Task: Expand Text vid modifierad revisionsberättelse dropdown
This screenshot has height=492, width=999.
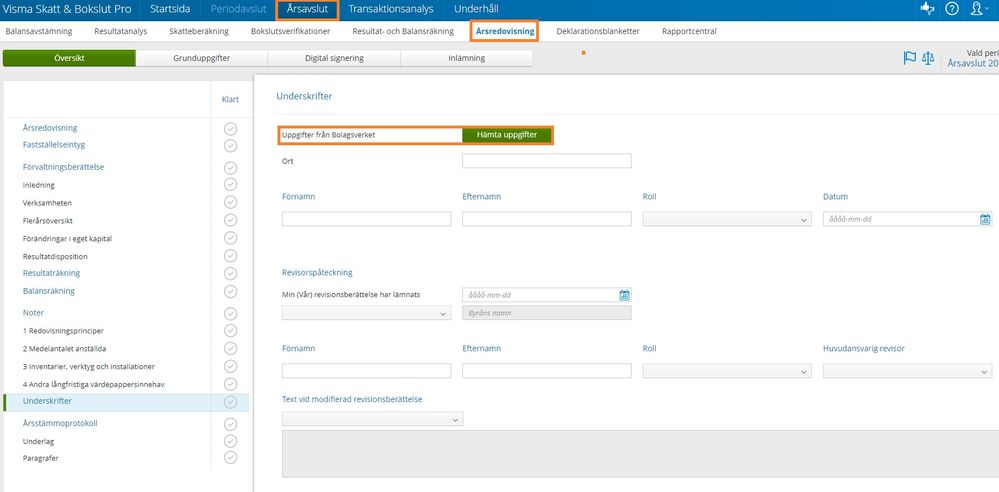Action: coord(372,419)
